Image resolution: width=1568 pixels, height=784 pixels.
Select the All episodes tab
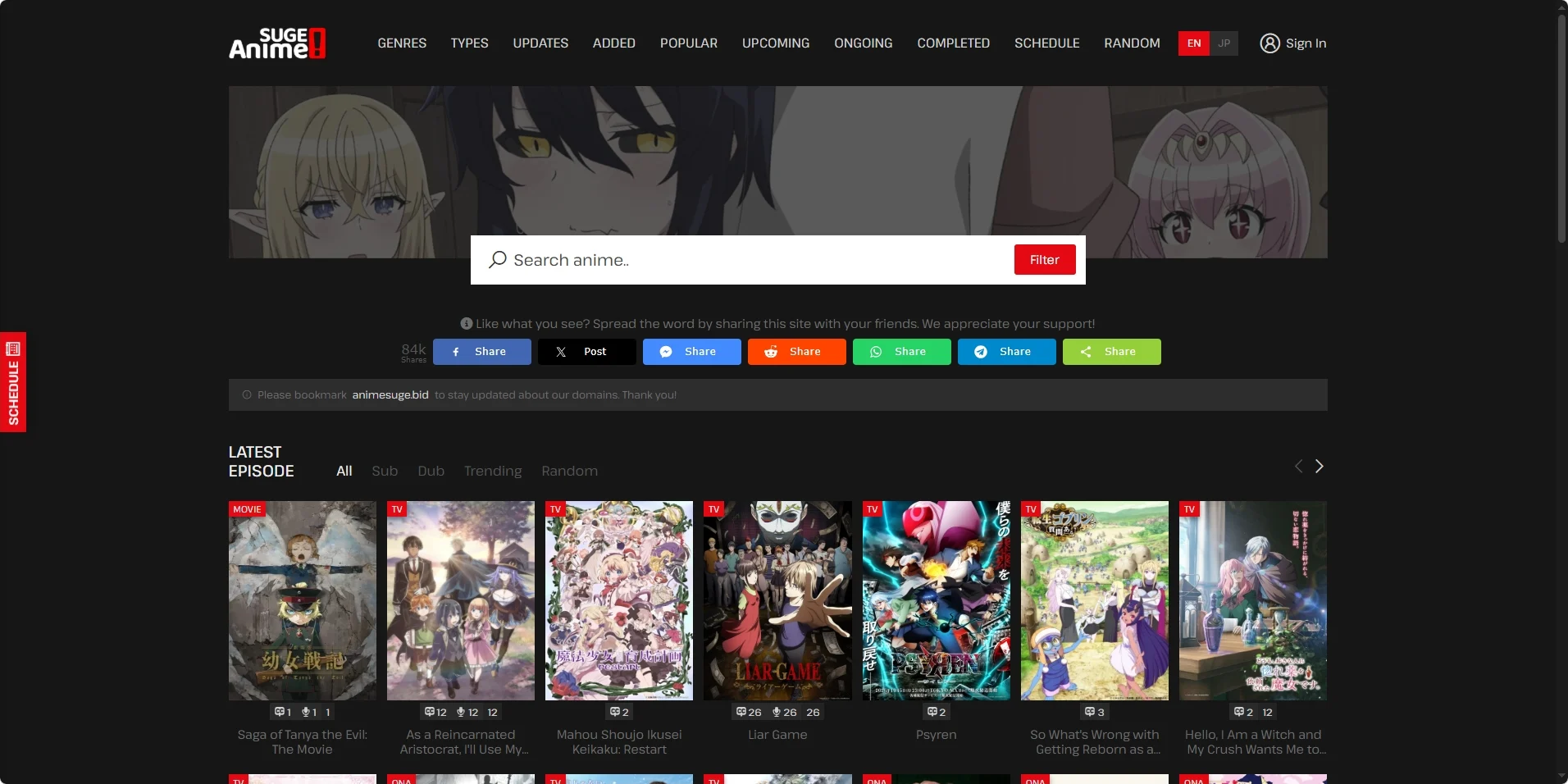coord(344,471)
